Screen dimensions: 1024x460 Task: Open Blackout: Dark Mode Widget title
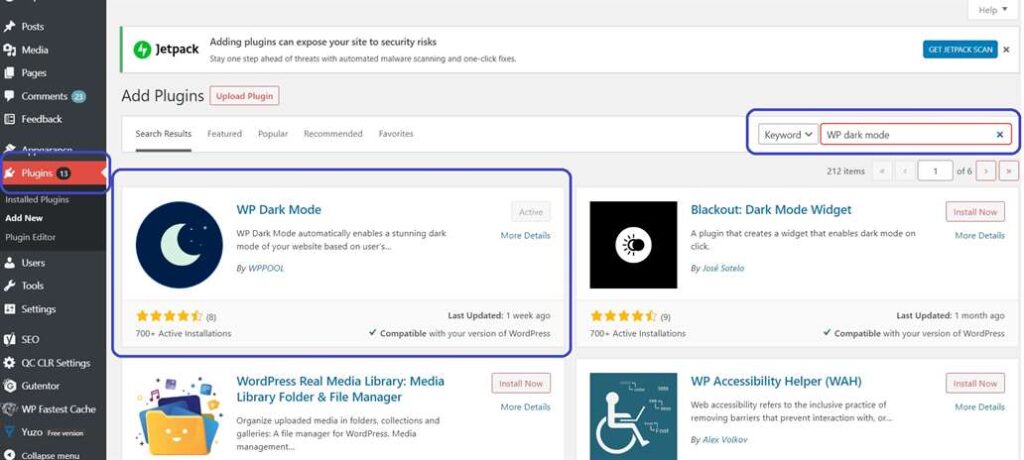tap(771, 210)
